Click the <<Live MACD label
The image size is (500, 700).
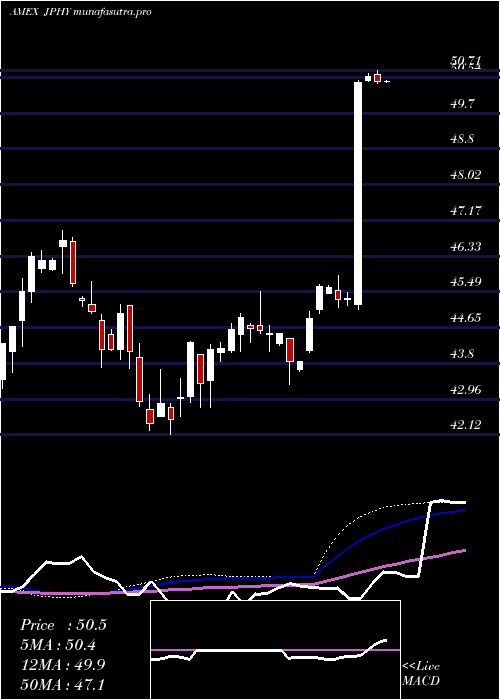(421, 673)
